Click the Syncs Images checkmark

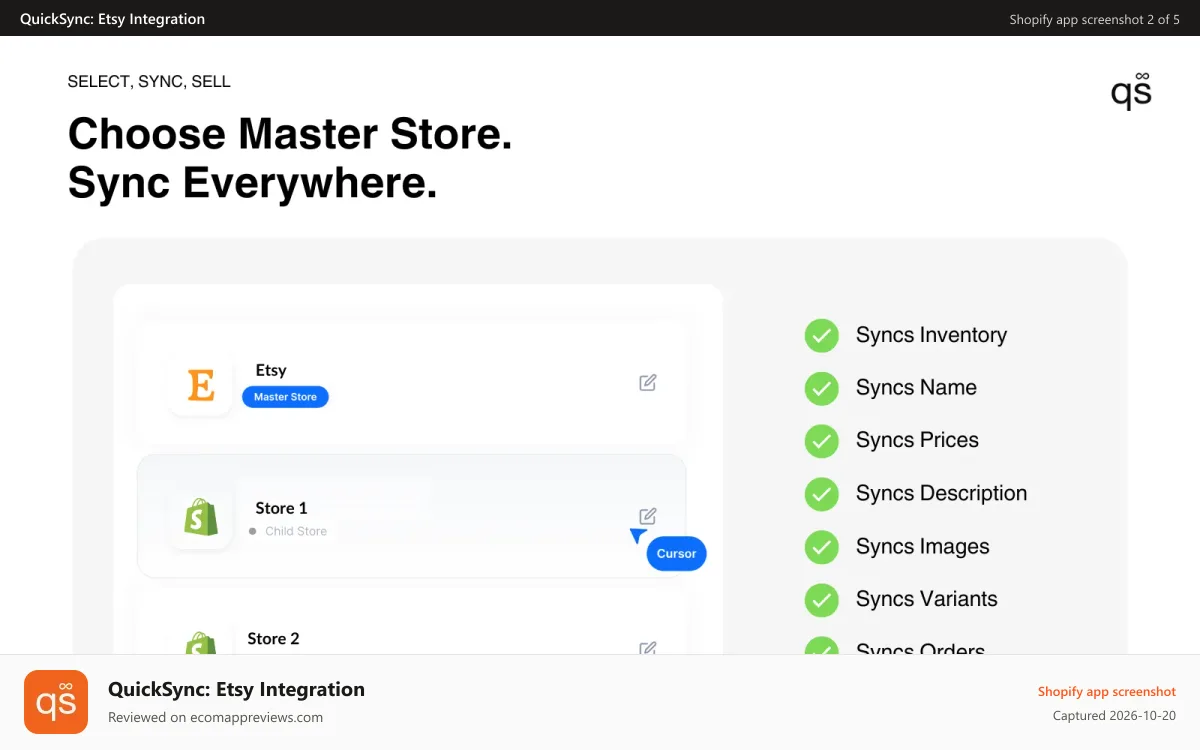pos(822,547)
